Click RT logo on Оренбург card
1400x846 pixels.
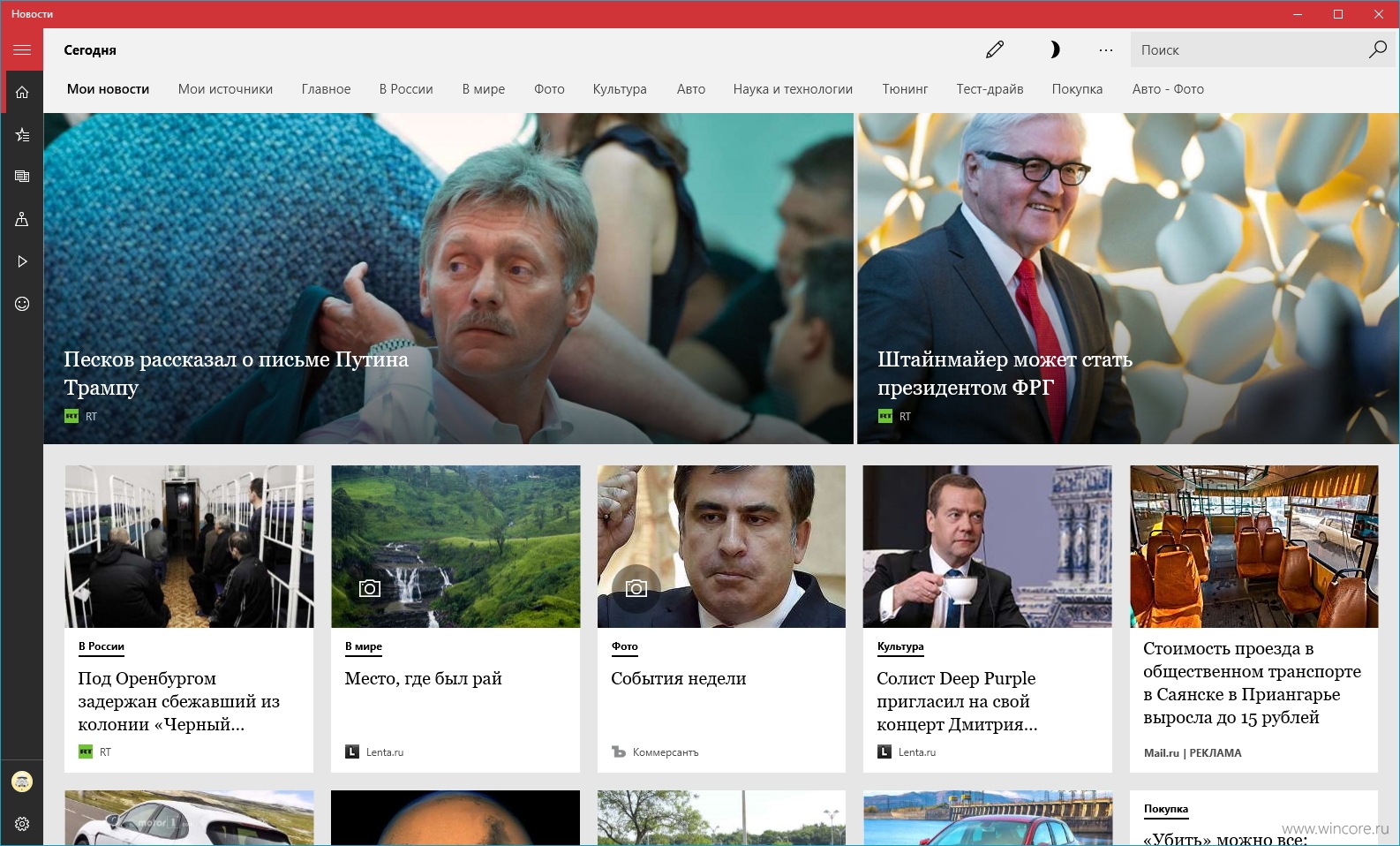(x=86, y=752)
